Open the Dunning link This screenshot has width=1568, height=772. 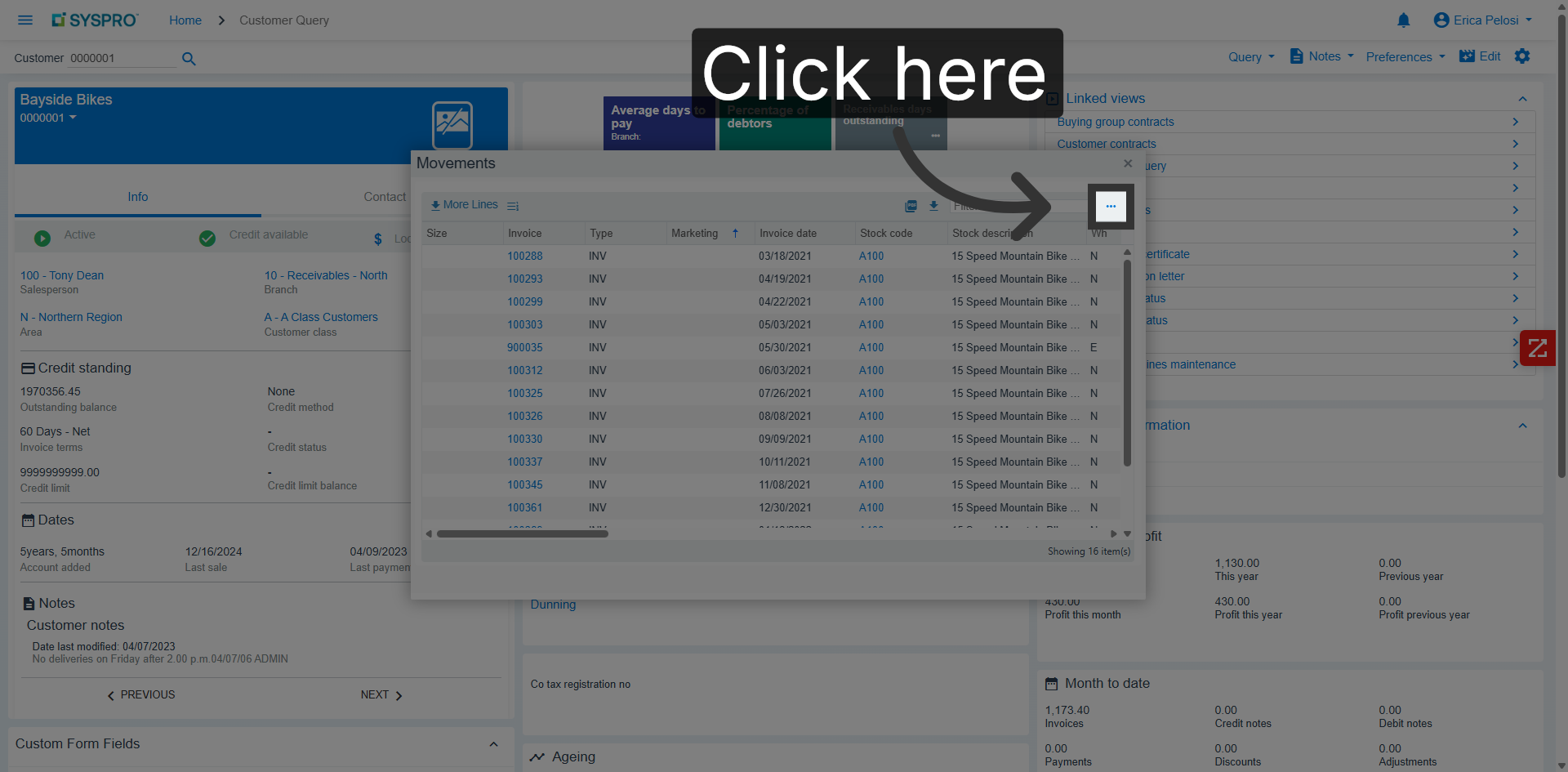(x=553, y=605)
